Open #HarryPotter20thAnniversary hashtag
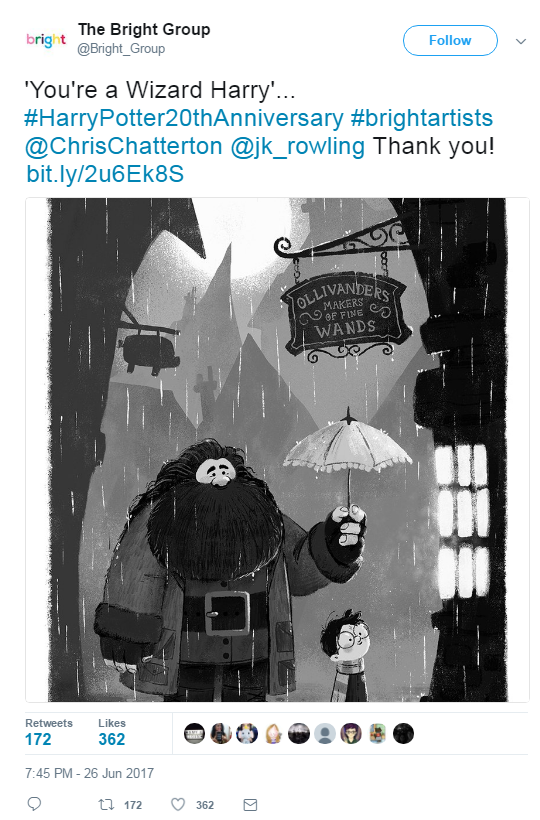The height and width of the screenshot is (820, 540). (184, 118)
